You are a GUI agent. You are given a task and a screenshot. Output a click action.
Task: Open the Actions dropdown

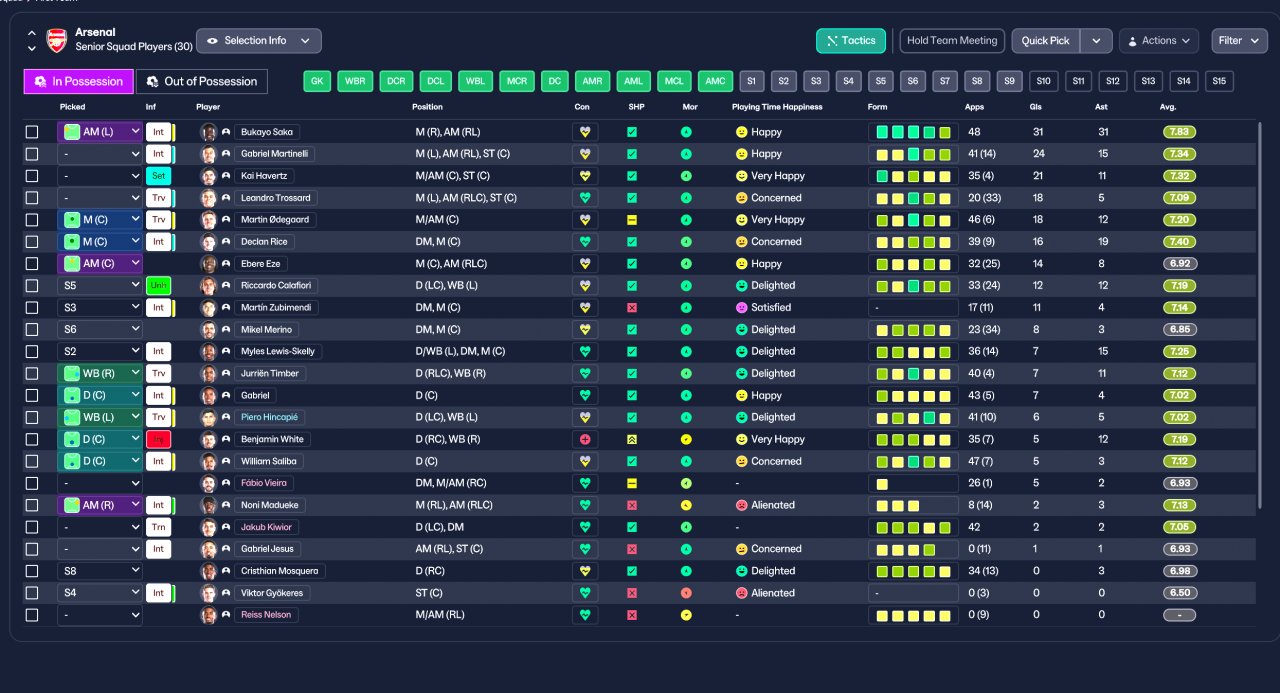tap(1159, 41)
